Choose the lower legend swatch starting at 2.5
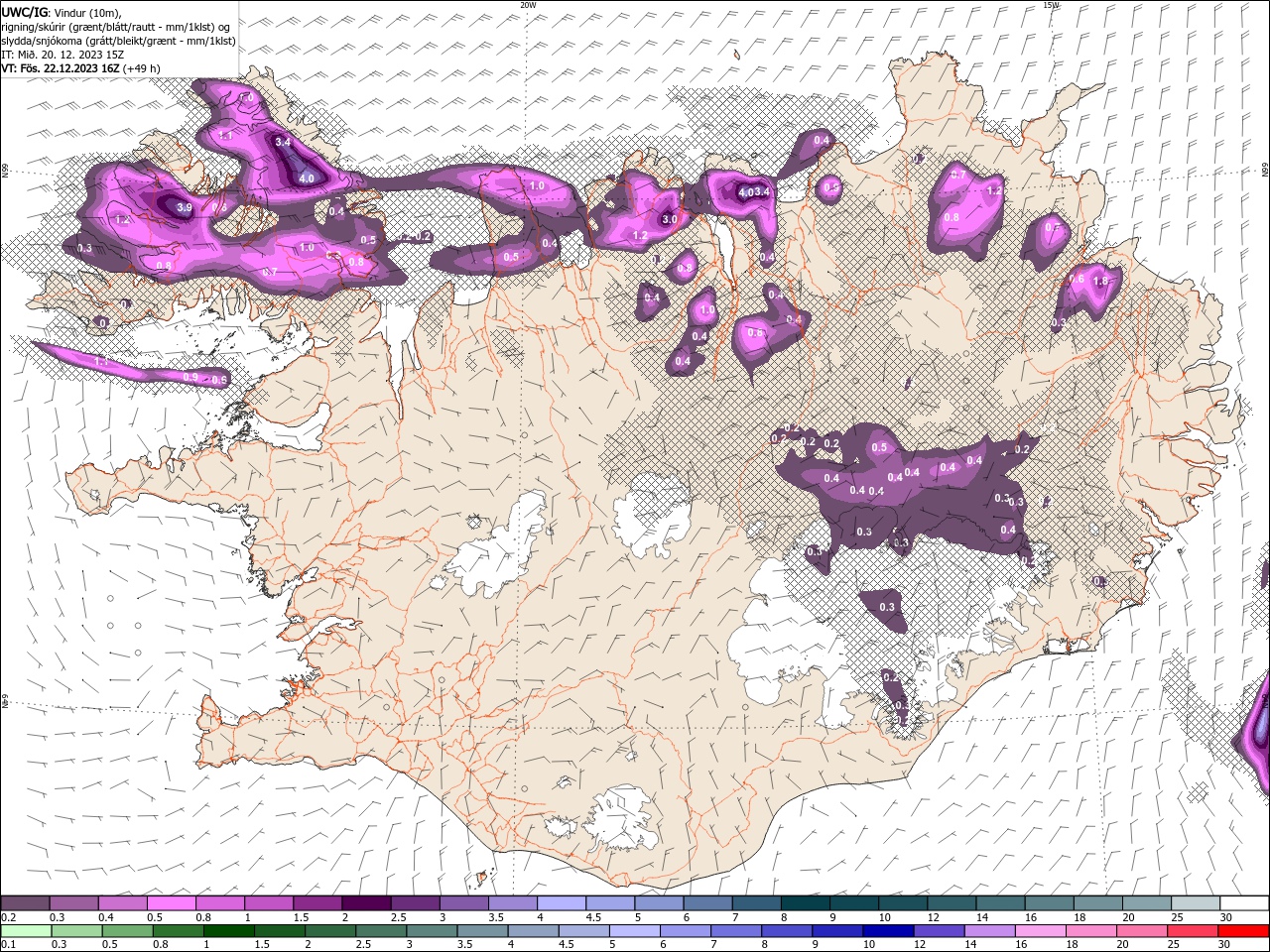The width and height of the screenshot is (1270, 952). click(x=381, y=931)
